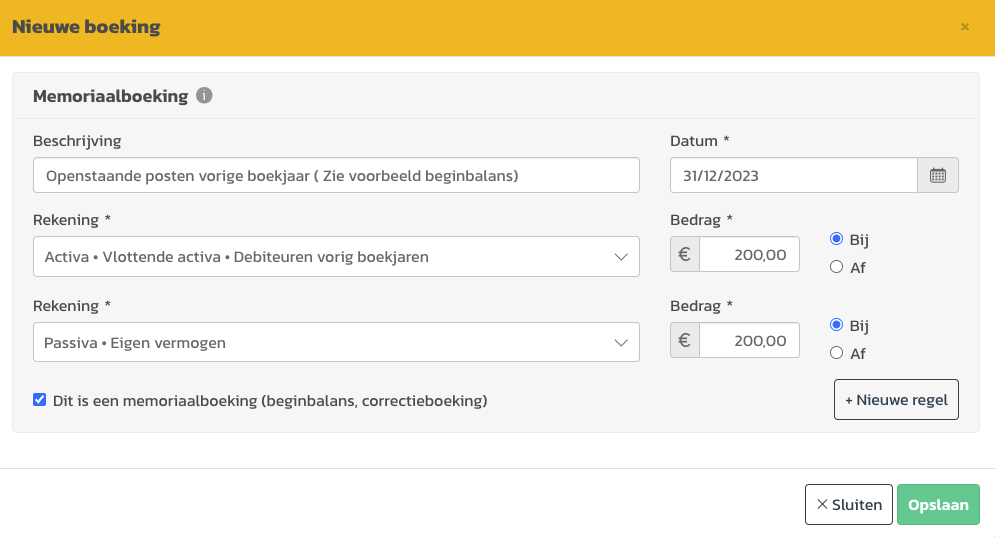Select Bij for the Eigen vermogen row
The image size is (995, 537).
[x=836, y=325]
